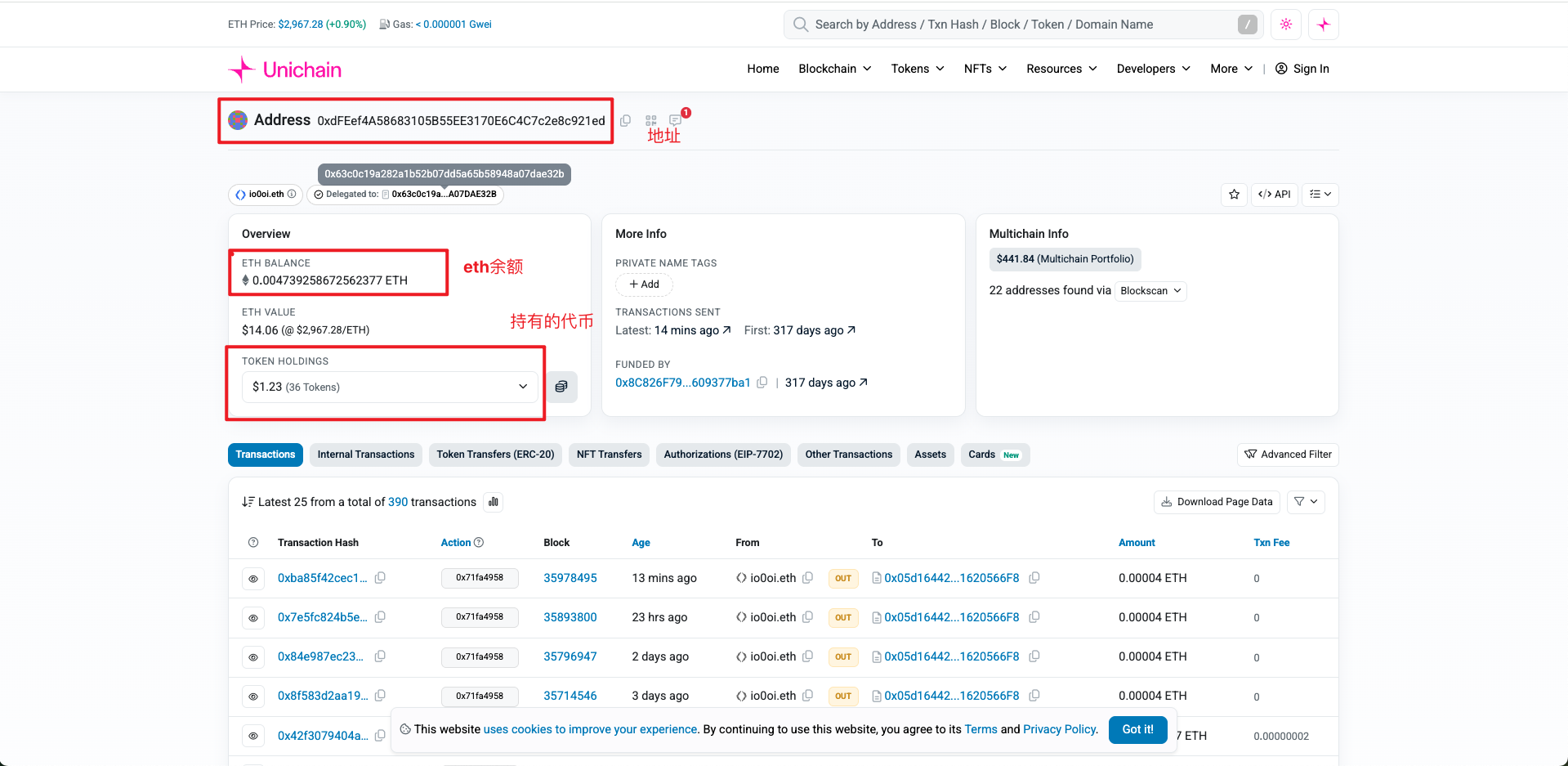This screenshot has height=766, width=1568.
Task: Preview transaction 0x84e987ec23 with eye icon
Action: 253,657
